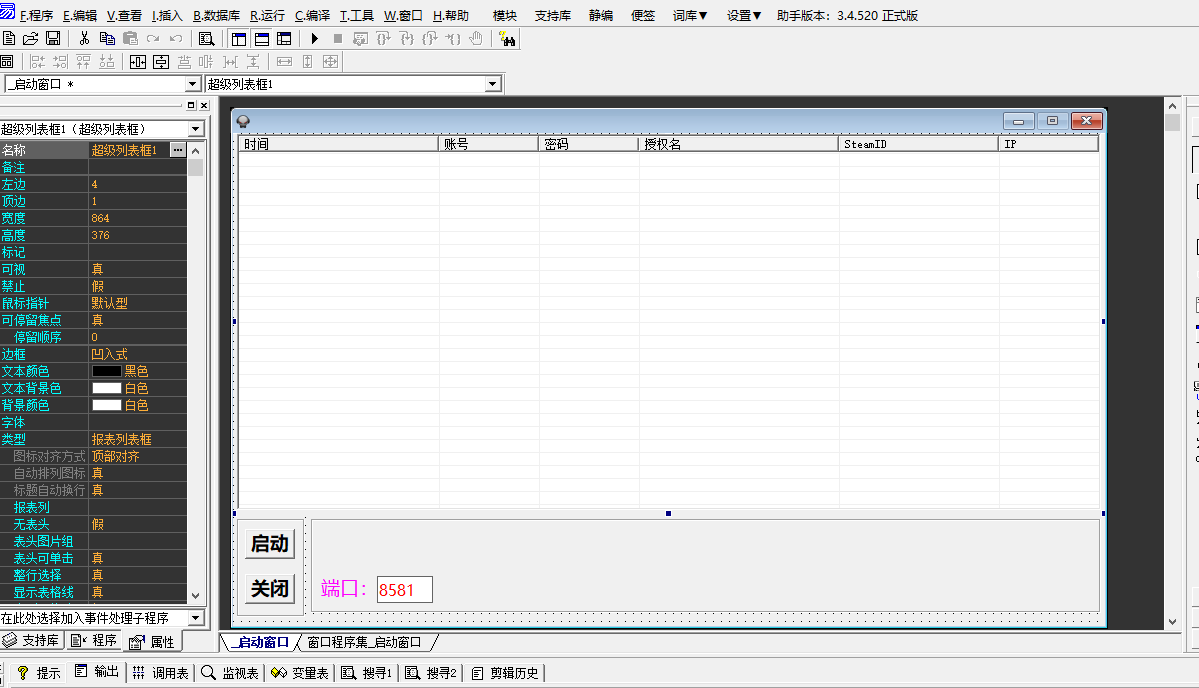Run the program with the play icon
1199x688 pixels.
pyautogui.click(x=314, y=38)
